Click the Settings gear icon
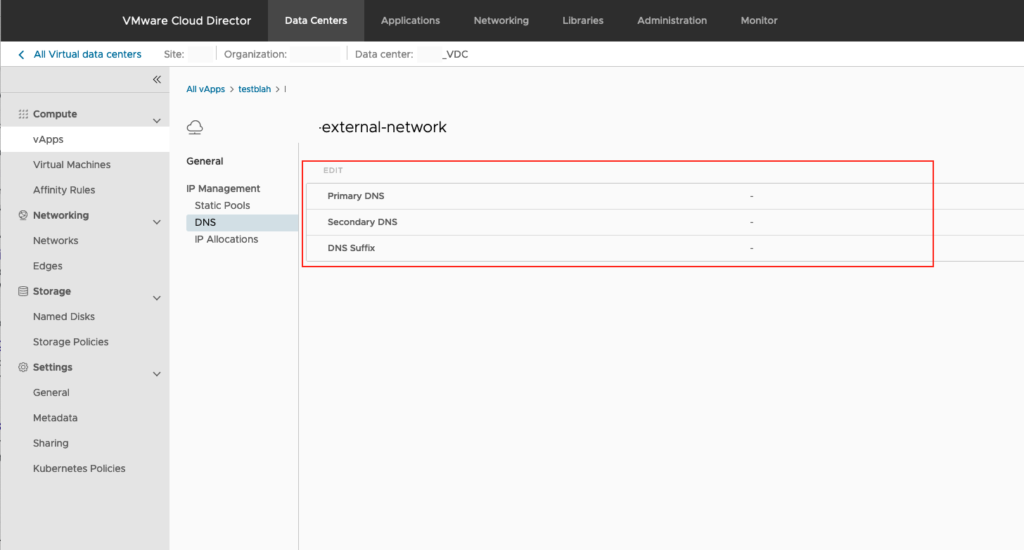 [23, 367]
